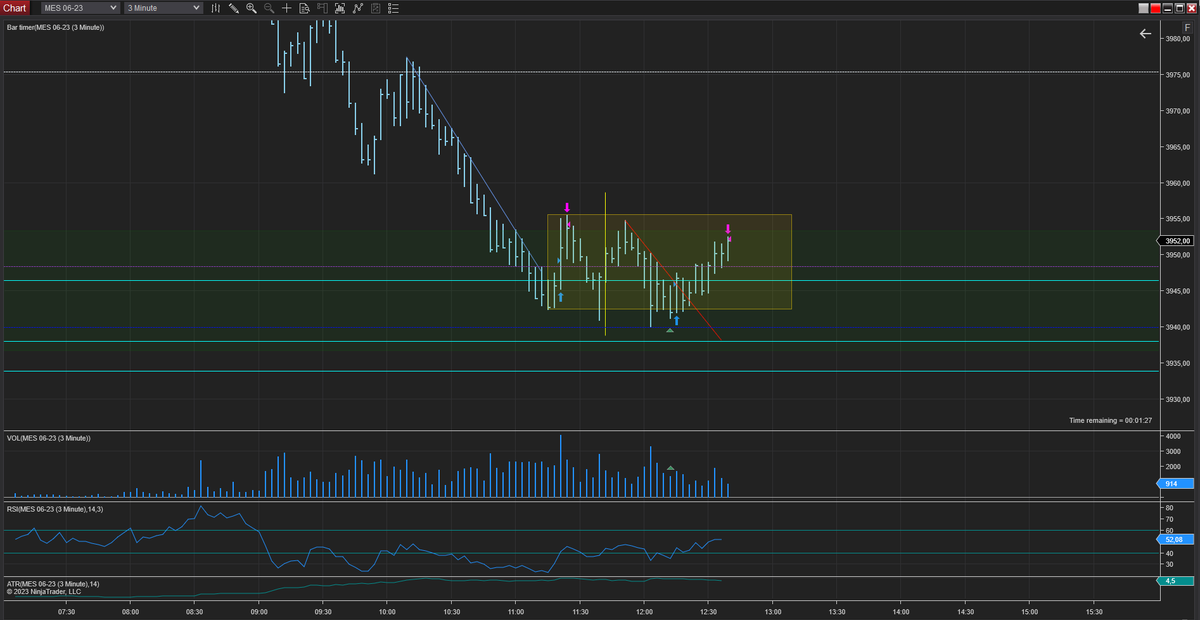Click the zoom in magnifier icon

[251, 8]
